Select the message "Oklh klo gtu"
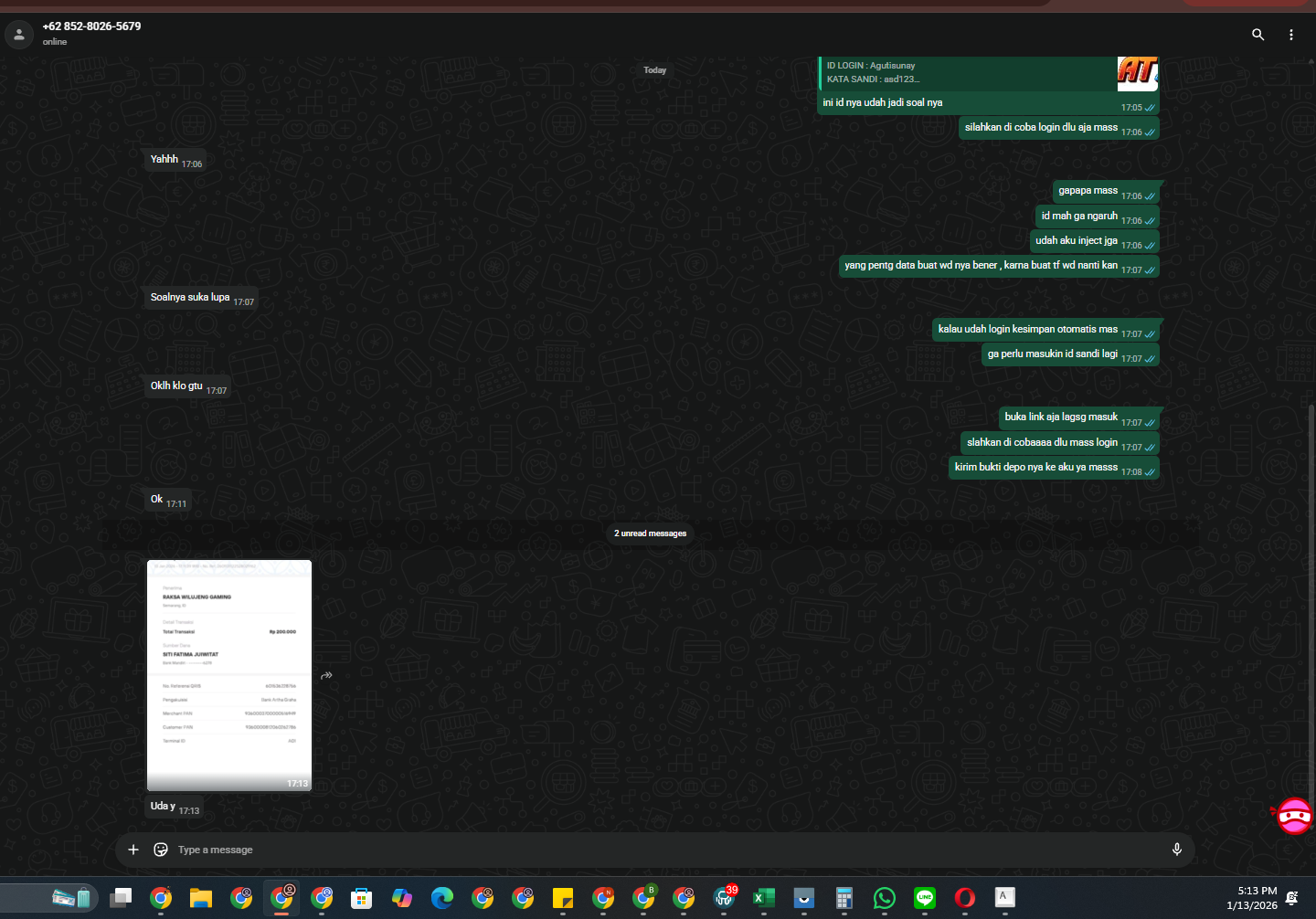Image resolution: width=1316 pixels, height=919 pixels. [x=188, y=386]
